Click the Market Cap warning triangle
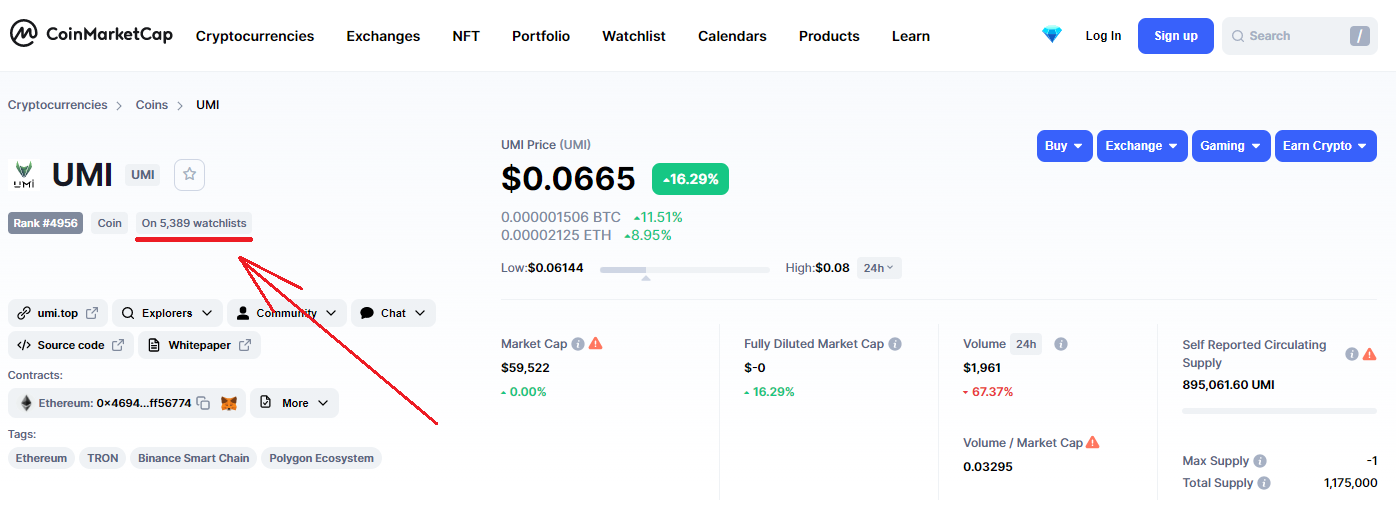This screenshot has height=514, width=1396. click(x=596, y=343)
